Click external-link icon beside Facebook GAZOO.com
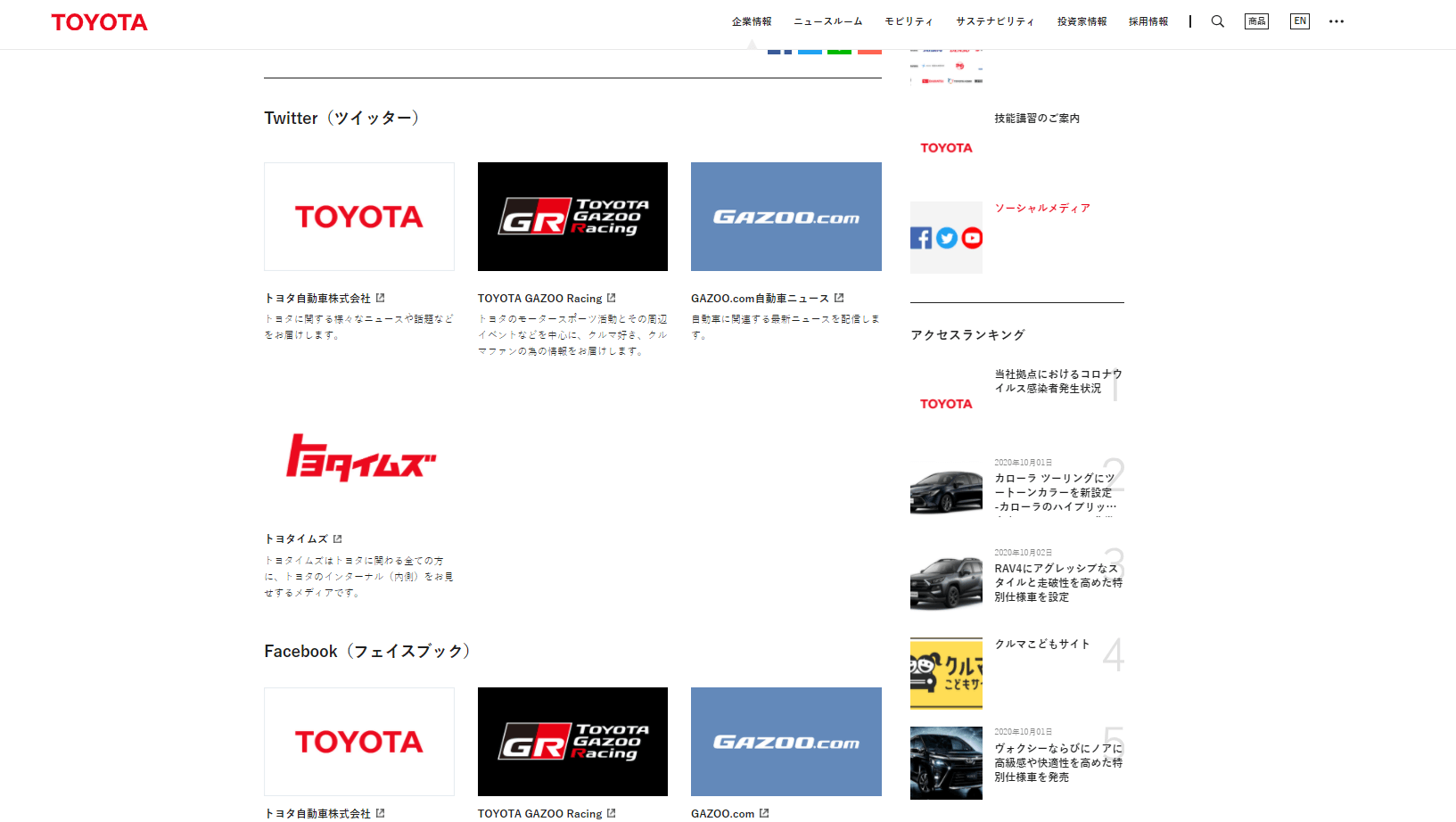This screenshot has height=822, width=1456. 764,813
